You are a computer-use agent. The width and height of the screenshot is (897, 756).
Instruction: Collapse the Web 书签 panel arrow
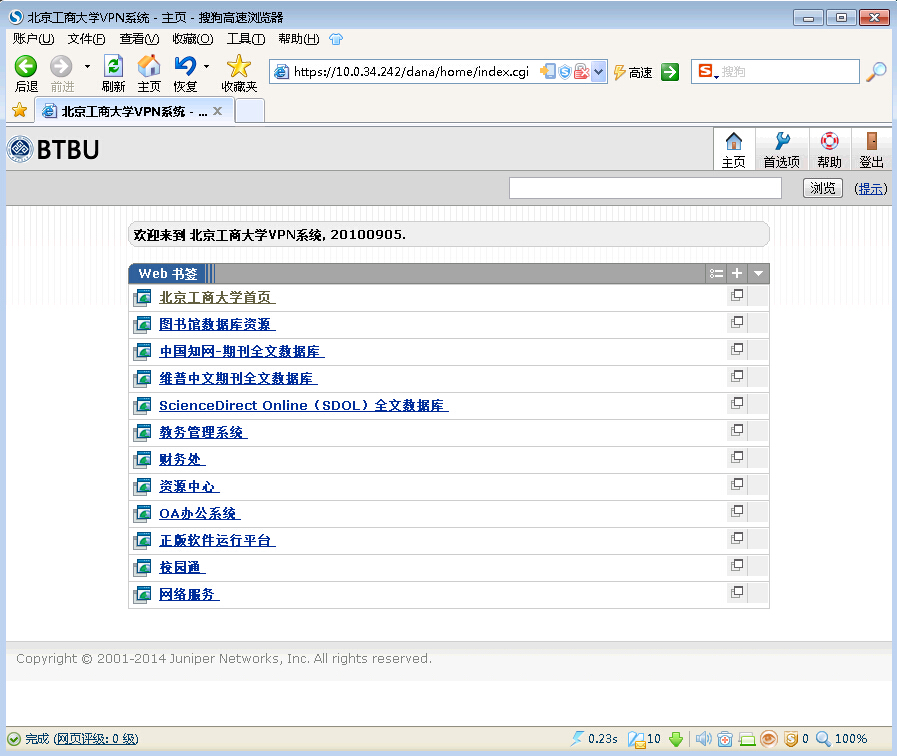(x=758, y=273)
